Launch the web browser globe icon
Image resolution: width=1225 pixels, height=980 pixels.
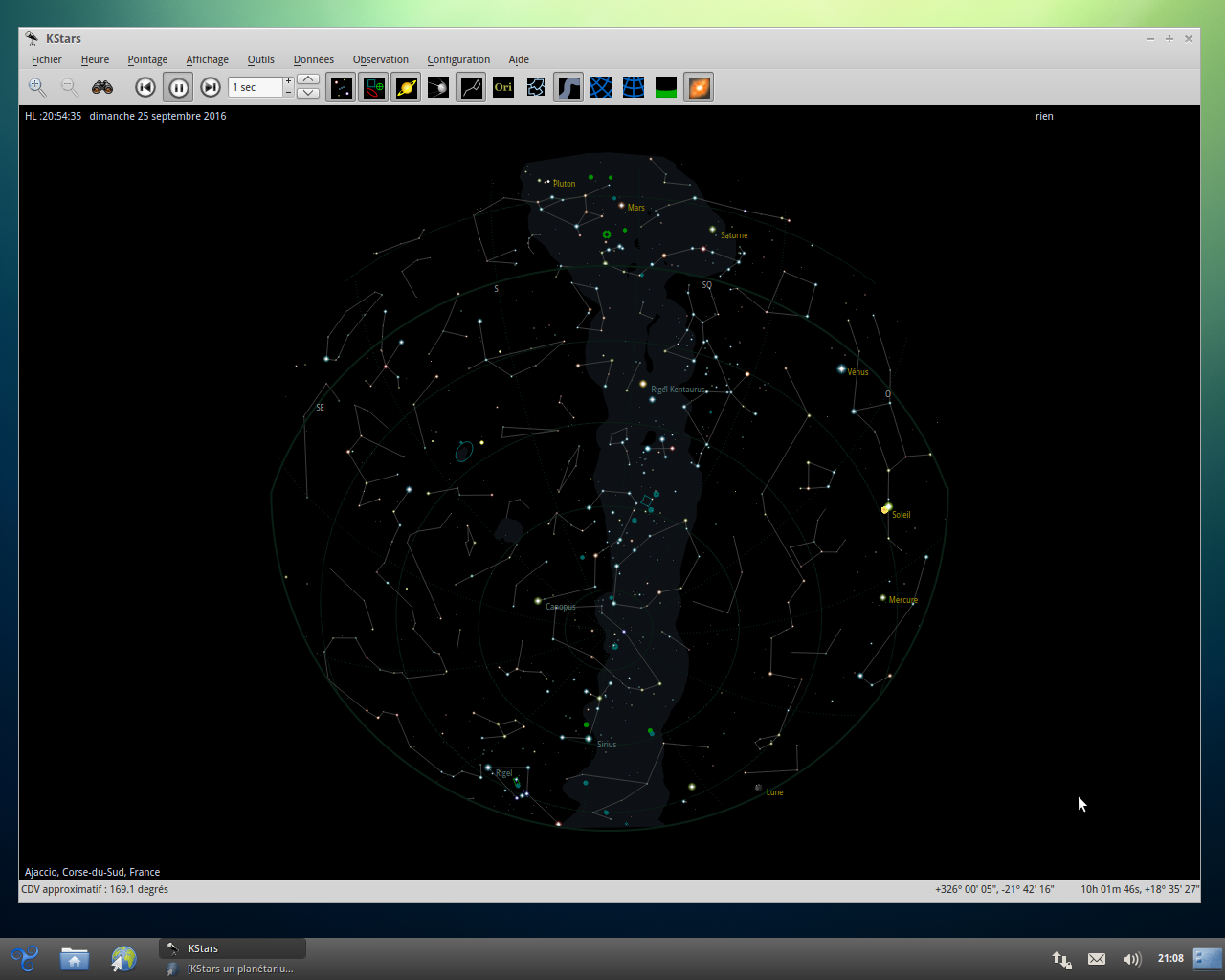123,958
